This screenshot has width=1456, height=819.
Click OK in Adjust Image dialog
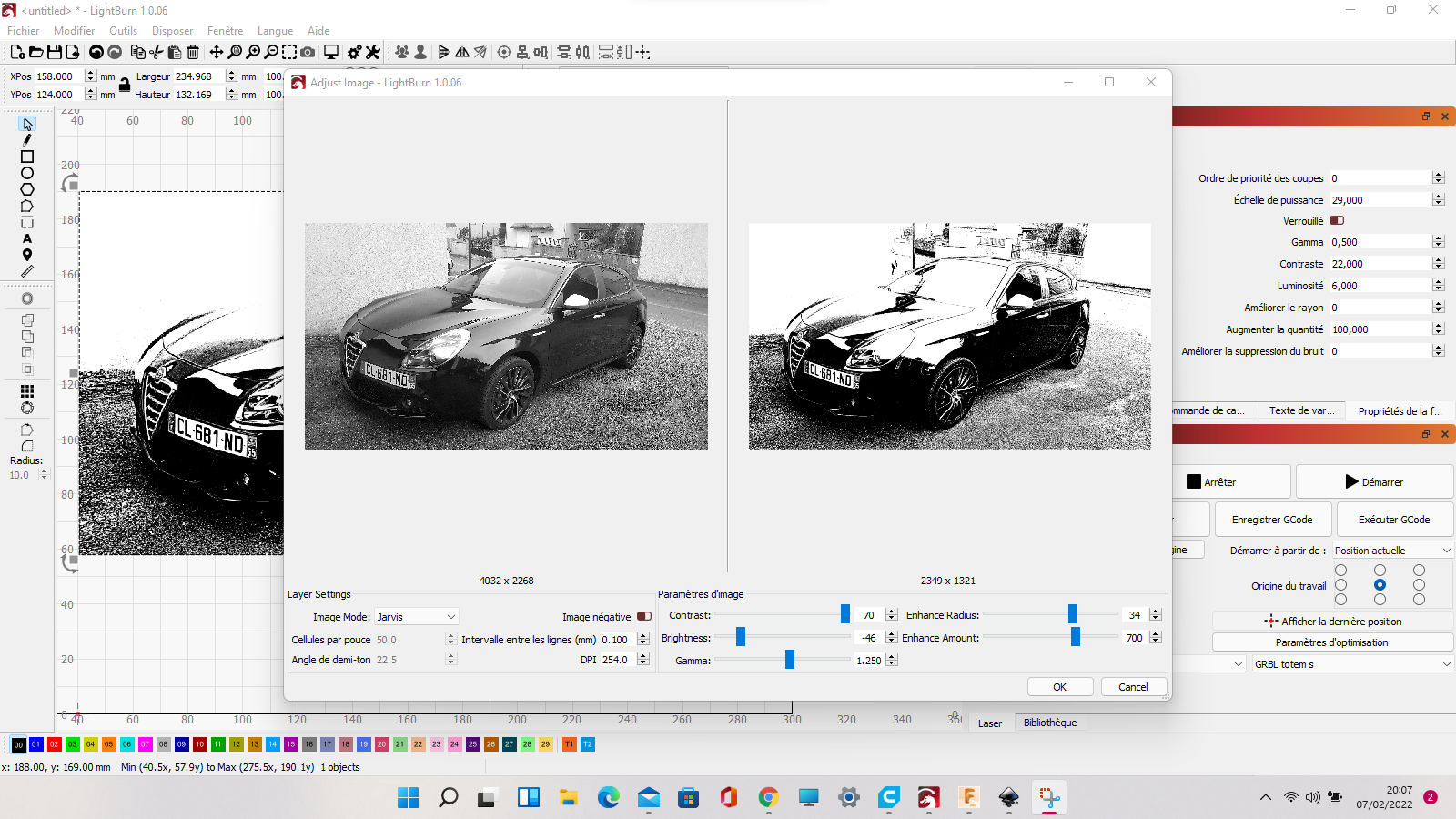(x=1060, y=687)
